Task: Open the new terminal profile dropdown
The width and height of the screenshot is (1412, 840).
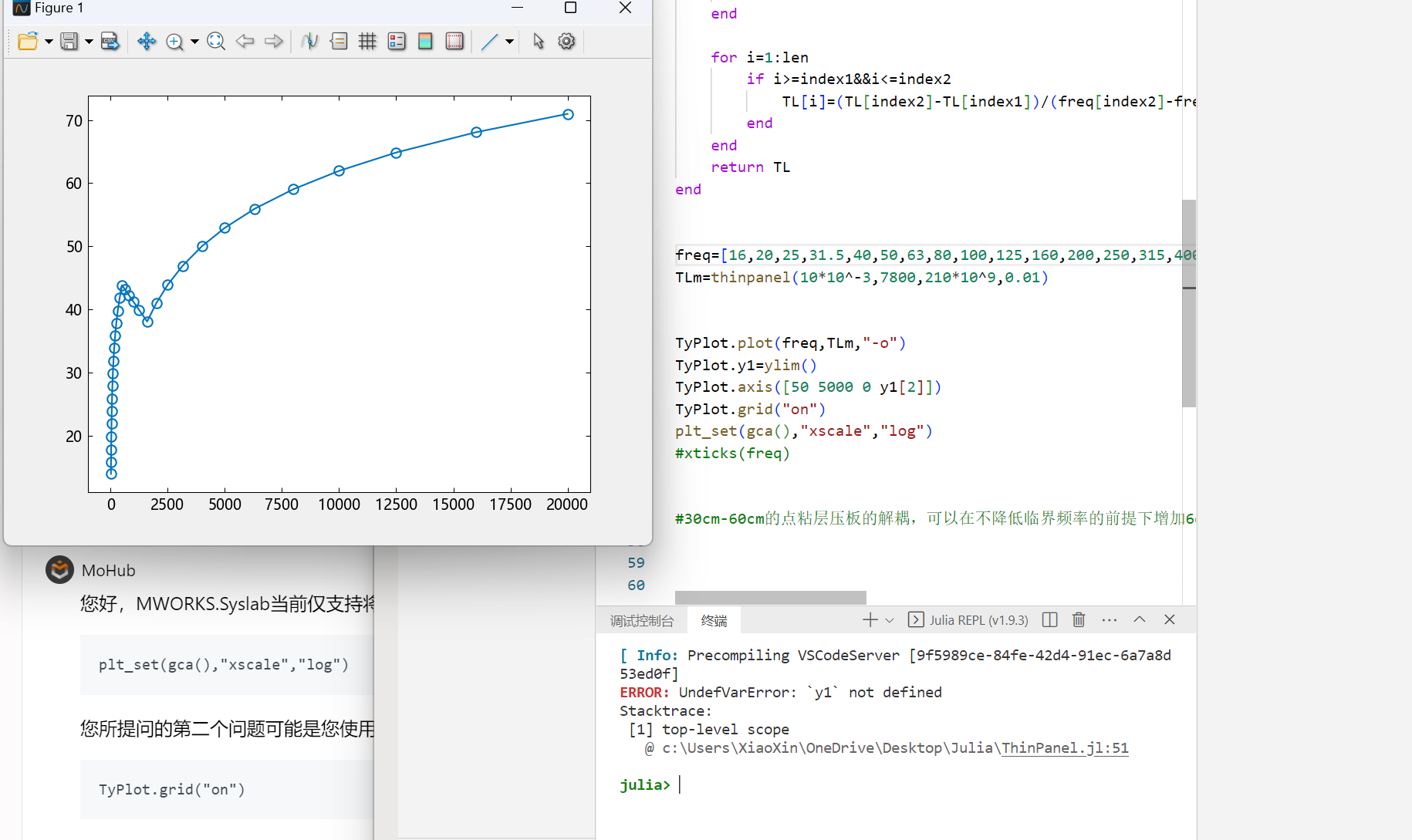Action: point(890,620)
